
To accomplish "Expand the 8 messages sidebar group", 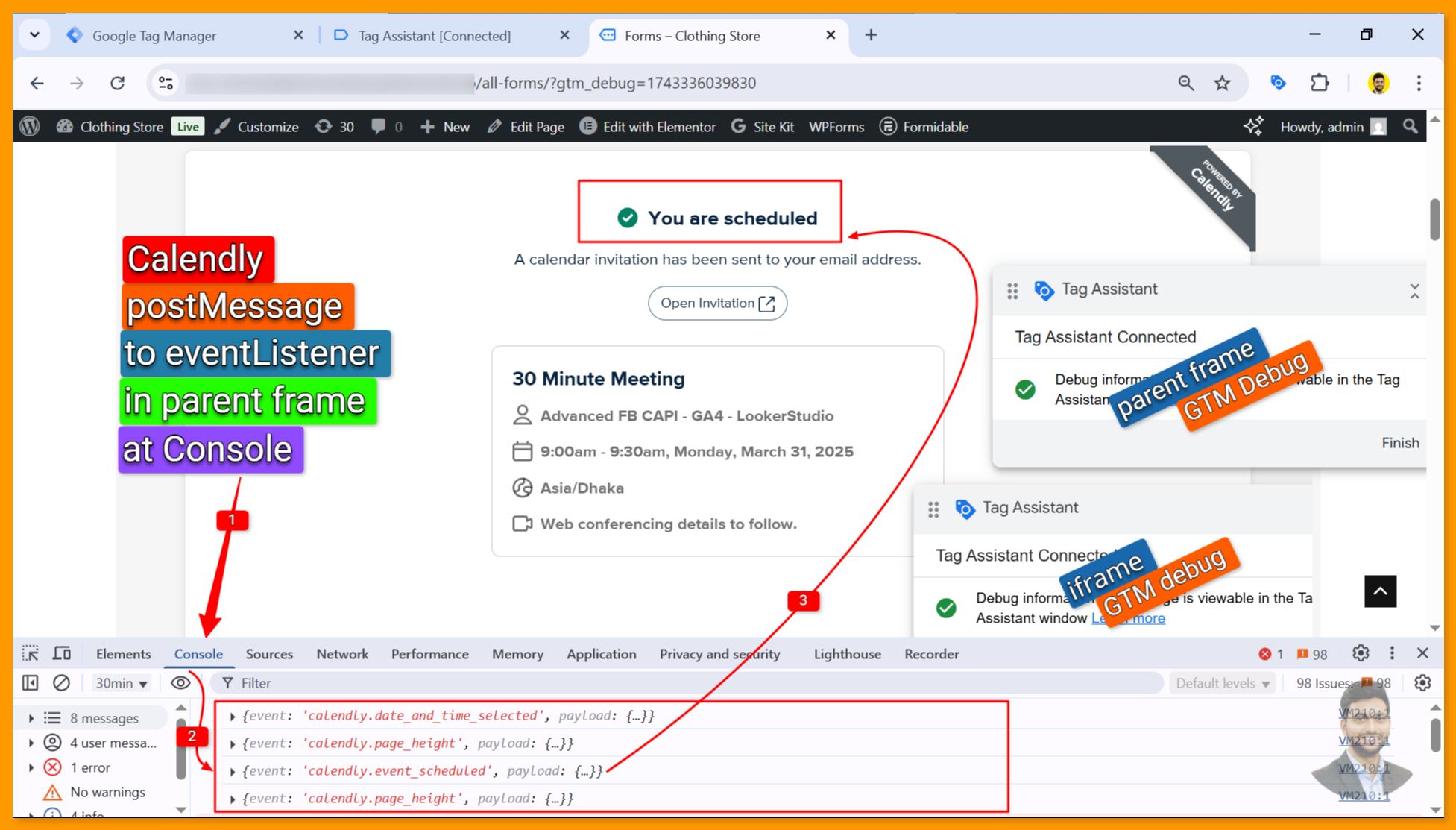I will tap(31, 718).
